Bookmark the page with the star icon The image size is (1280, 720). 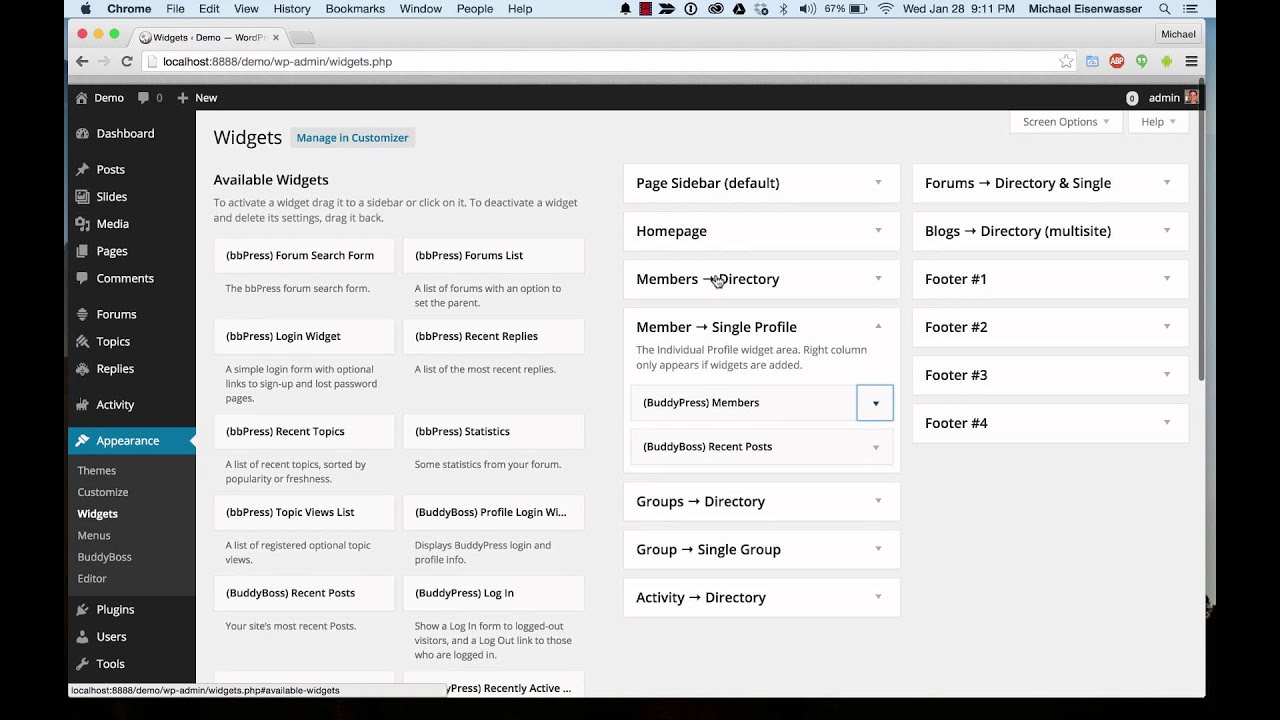point(1066,61)
